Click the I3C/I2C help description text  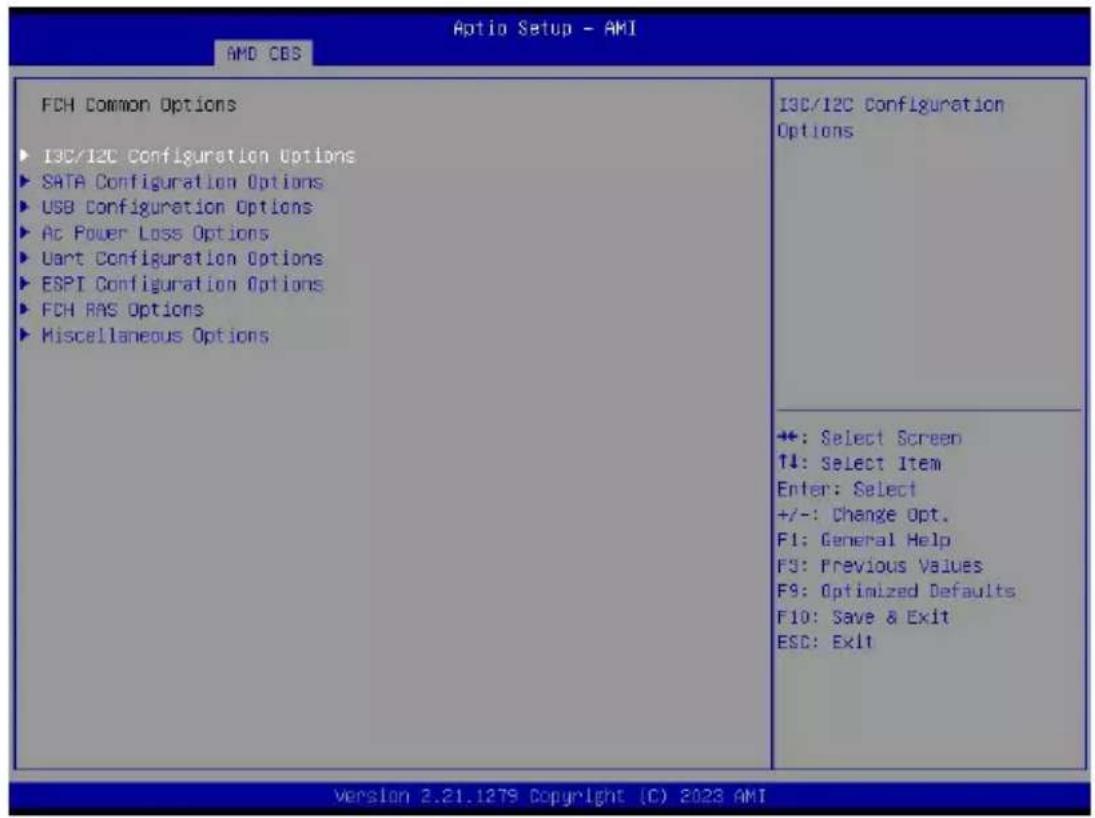[890, 117]
